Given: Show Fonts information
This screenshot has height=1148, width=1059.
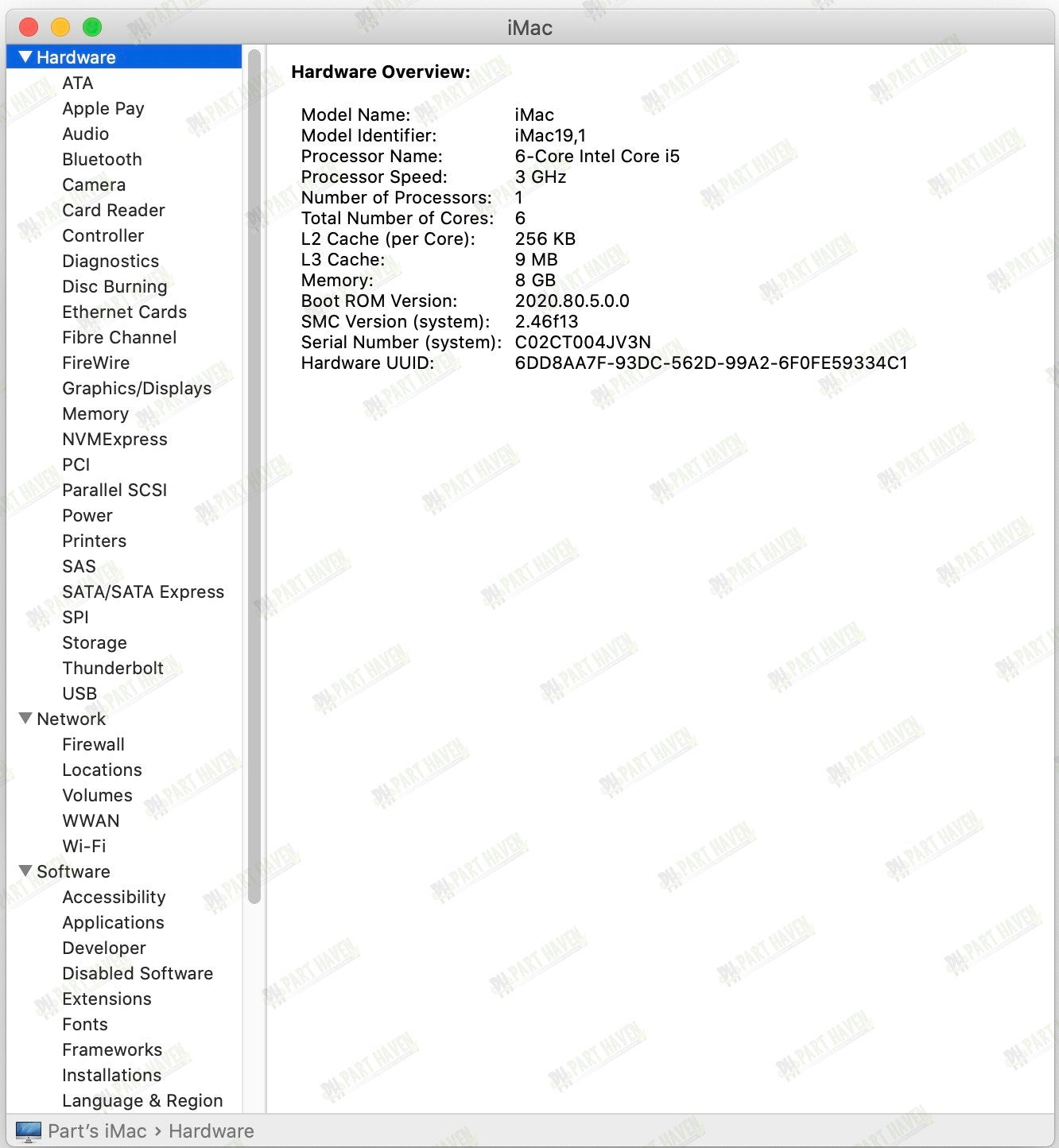Looking at the screenshot, I should (85, 1024).
